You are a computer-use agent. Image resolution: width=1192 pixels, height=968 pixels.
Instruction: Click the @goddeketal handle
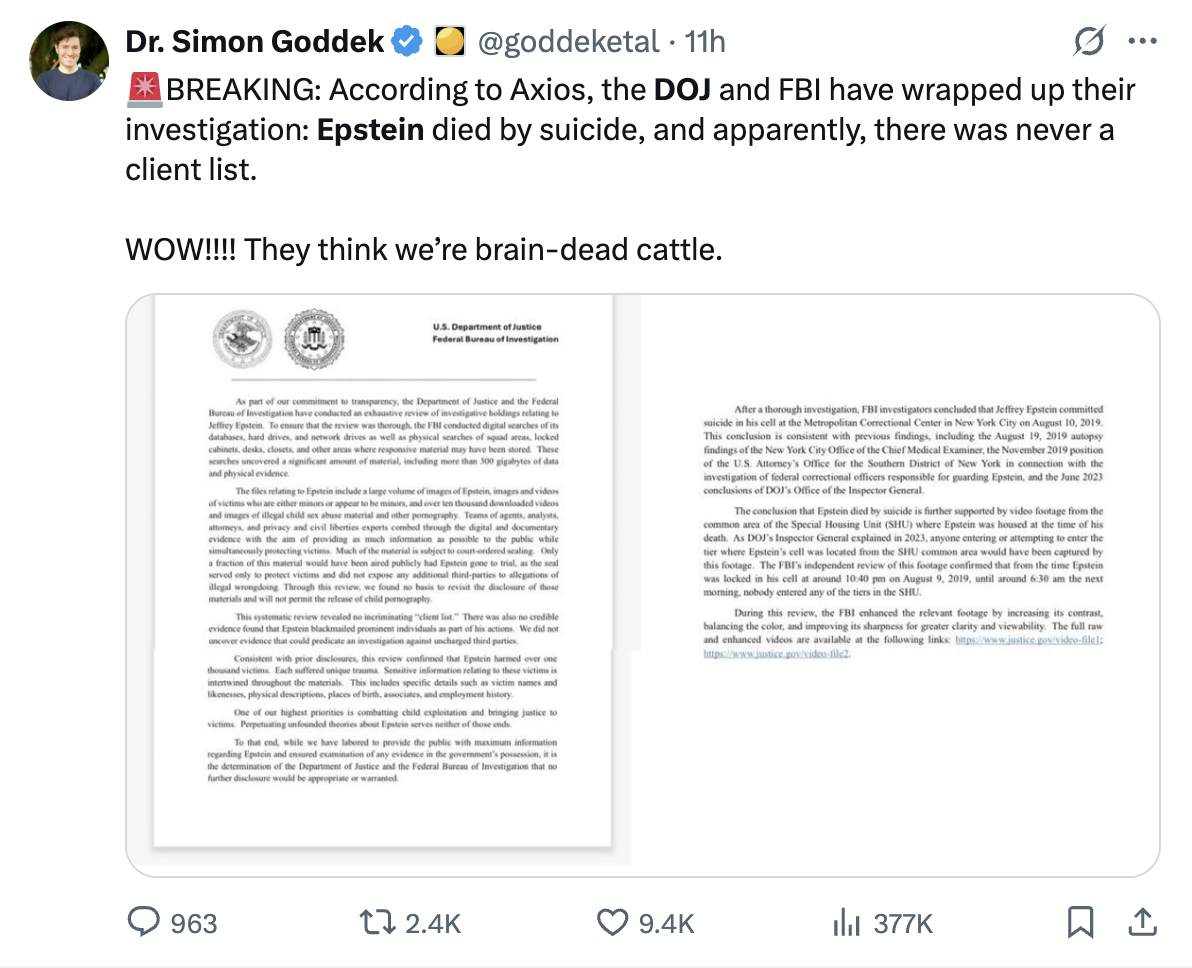tap(568, 41)
